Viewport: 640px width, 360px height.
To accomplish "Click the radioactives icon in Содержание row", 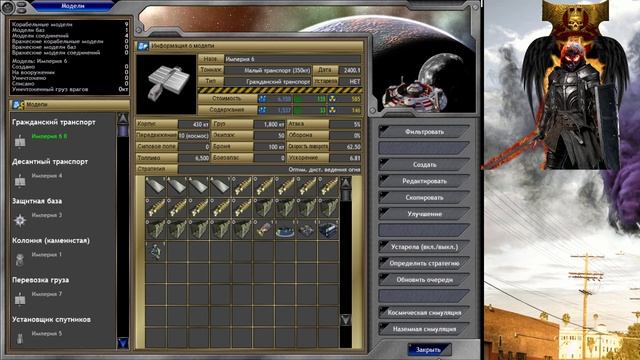I will (x=332, y=110).
